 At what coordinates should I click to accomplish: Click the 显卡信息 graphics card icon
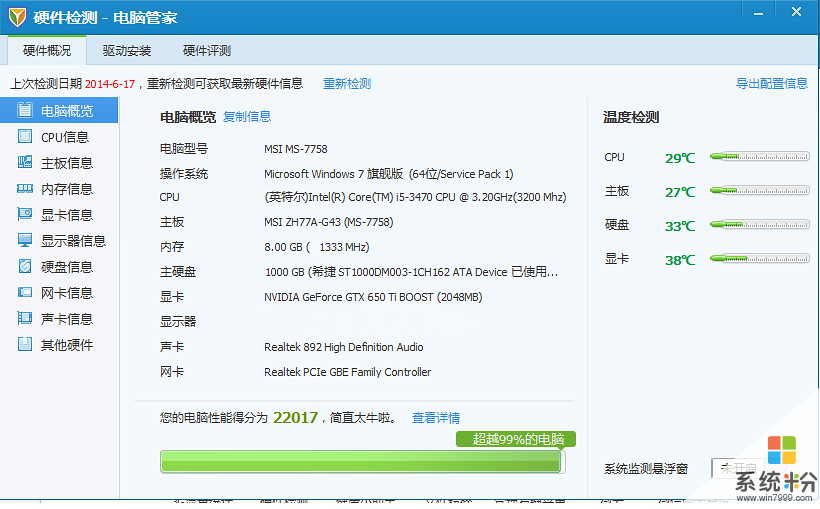point(24,214)
